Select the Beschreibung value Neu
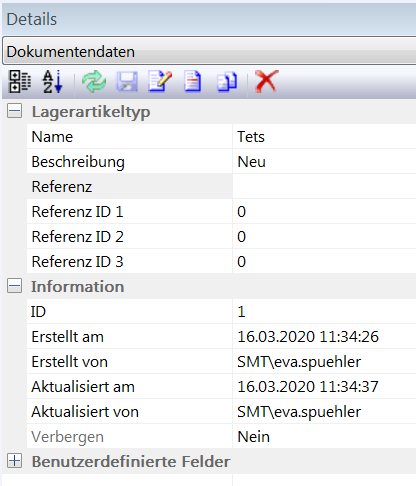 [x=324, y=162]
